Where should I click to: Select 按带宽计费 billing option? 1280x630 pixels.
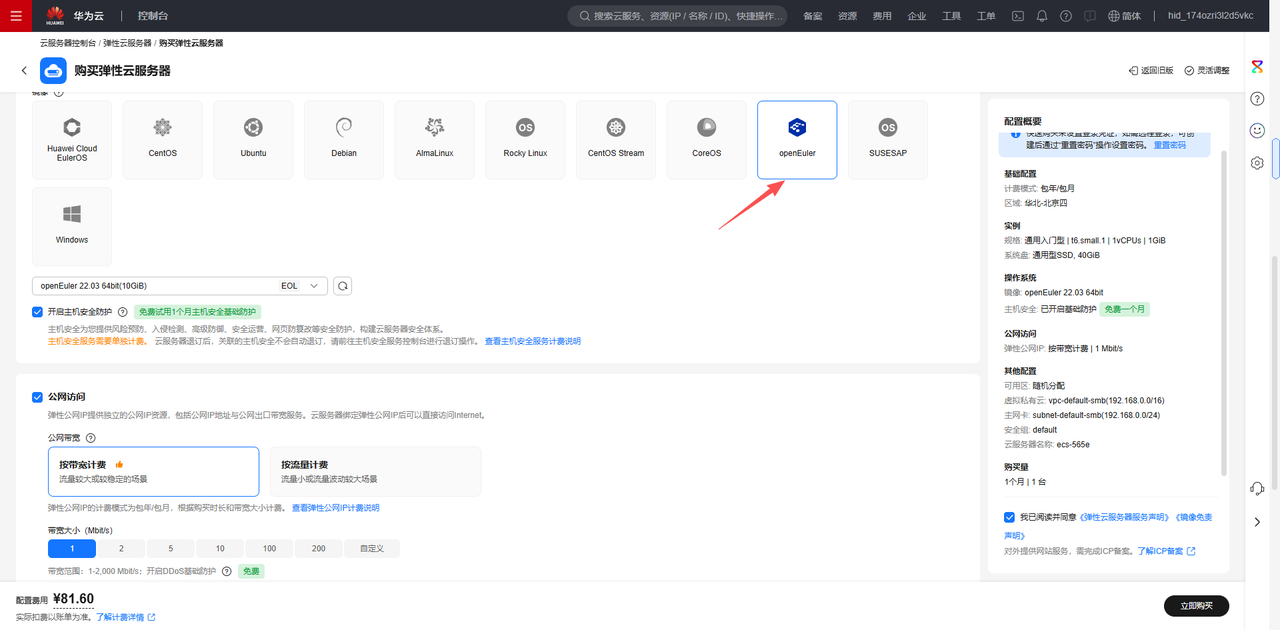click(x=153, y=471)
